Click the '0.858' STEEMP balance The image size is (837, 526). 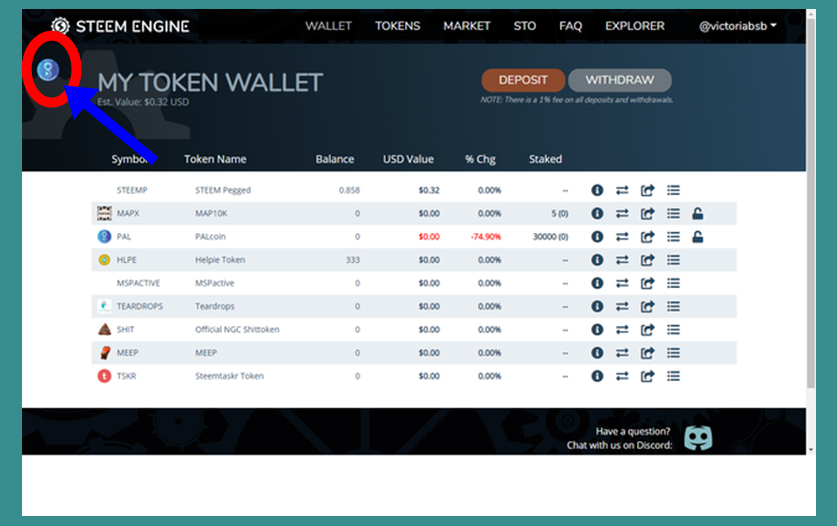[x=350, y=190]
